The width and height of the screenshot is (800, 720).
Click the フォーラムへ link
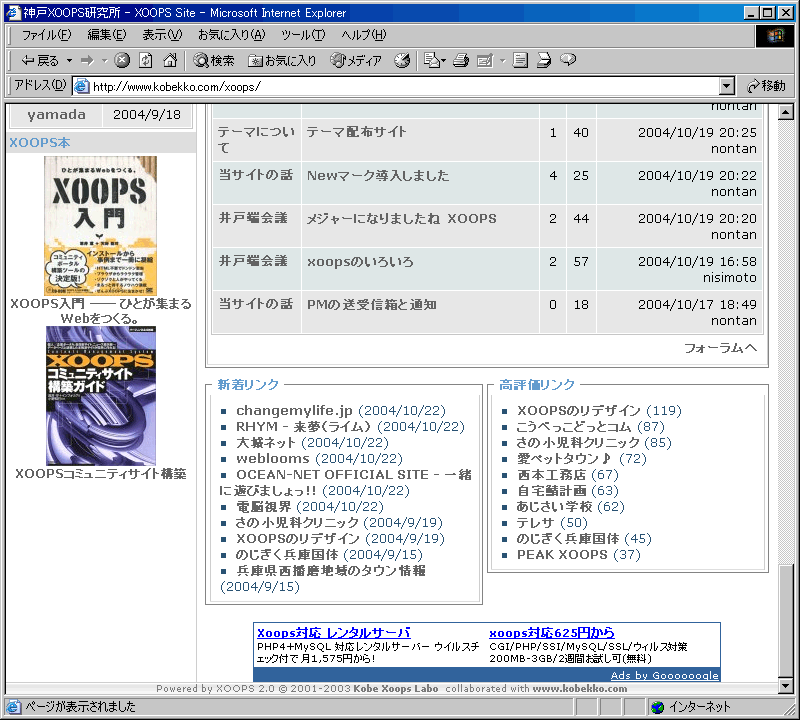tap(720, 348)
